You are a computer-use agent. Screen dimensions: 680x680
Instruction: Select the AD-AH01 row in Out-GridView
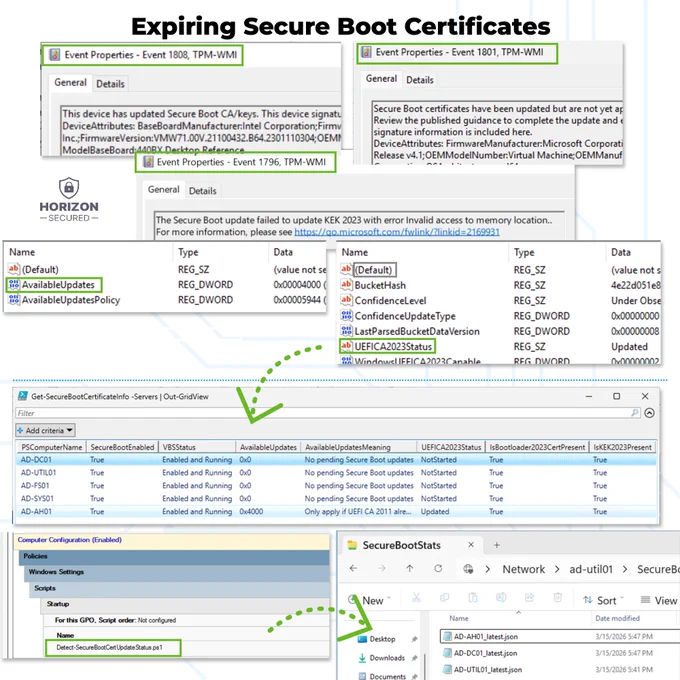pos(336,511)
